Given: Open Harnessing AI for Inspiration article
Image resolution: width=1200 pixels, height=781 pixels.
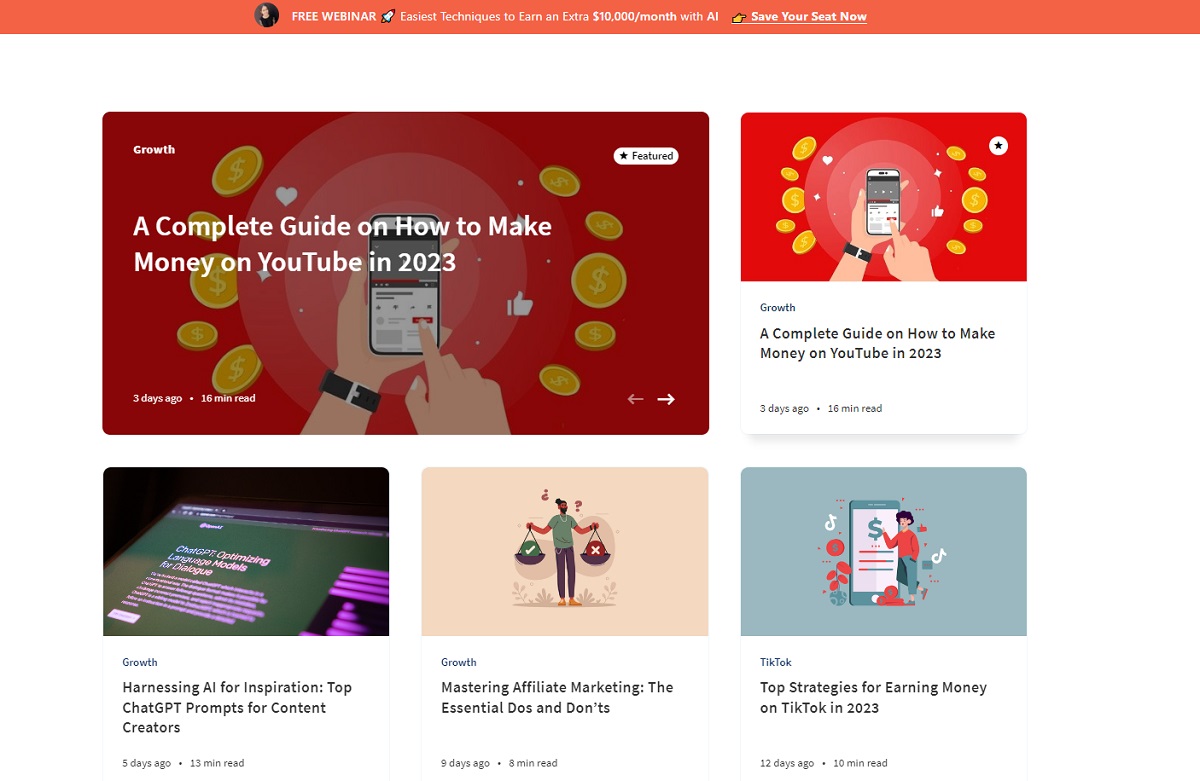Looking at the screenshot, I should [x=237, y=707].
